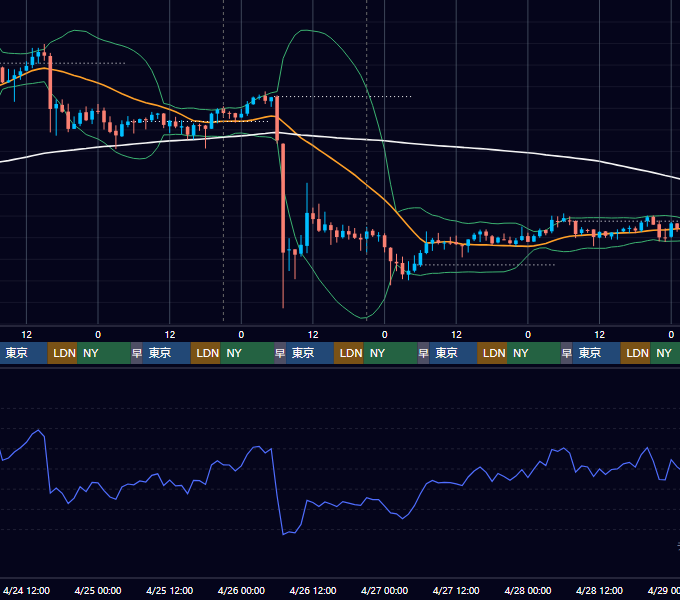Click the 早 early-session block before 4/27 東京

pos(423,353)
